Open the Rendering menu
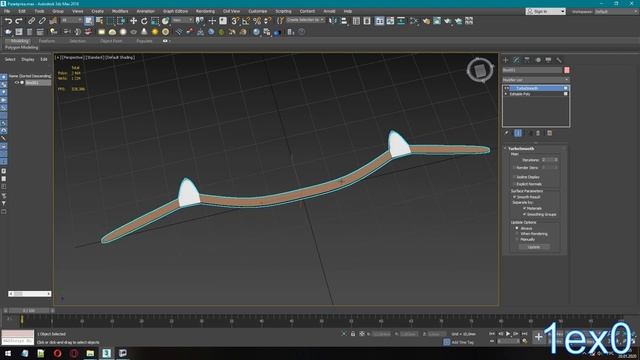This screenshot has width=640, height=360. click(205, 11)
